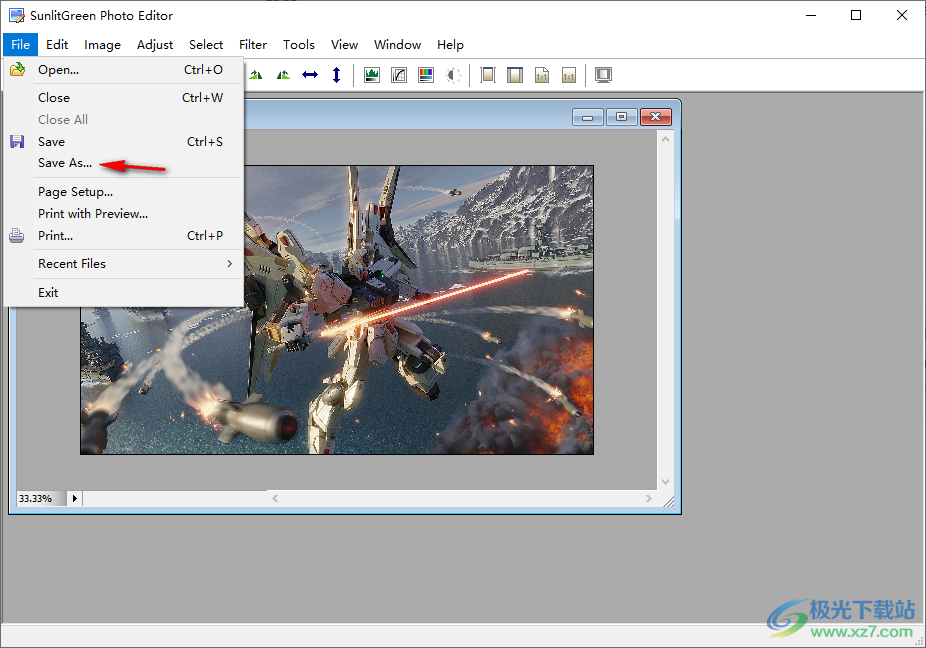Click the vertical scrollbar down arrow

click(665, 482)
